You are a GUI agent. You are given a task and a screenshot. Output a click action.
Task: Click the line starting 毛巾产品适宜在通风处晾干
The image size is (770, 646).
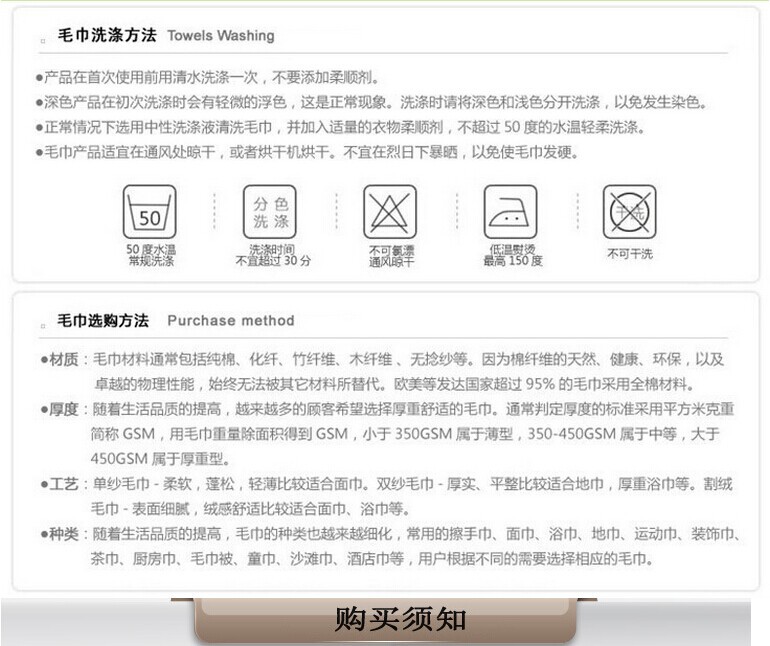click(x=307, y=152)
